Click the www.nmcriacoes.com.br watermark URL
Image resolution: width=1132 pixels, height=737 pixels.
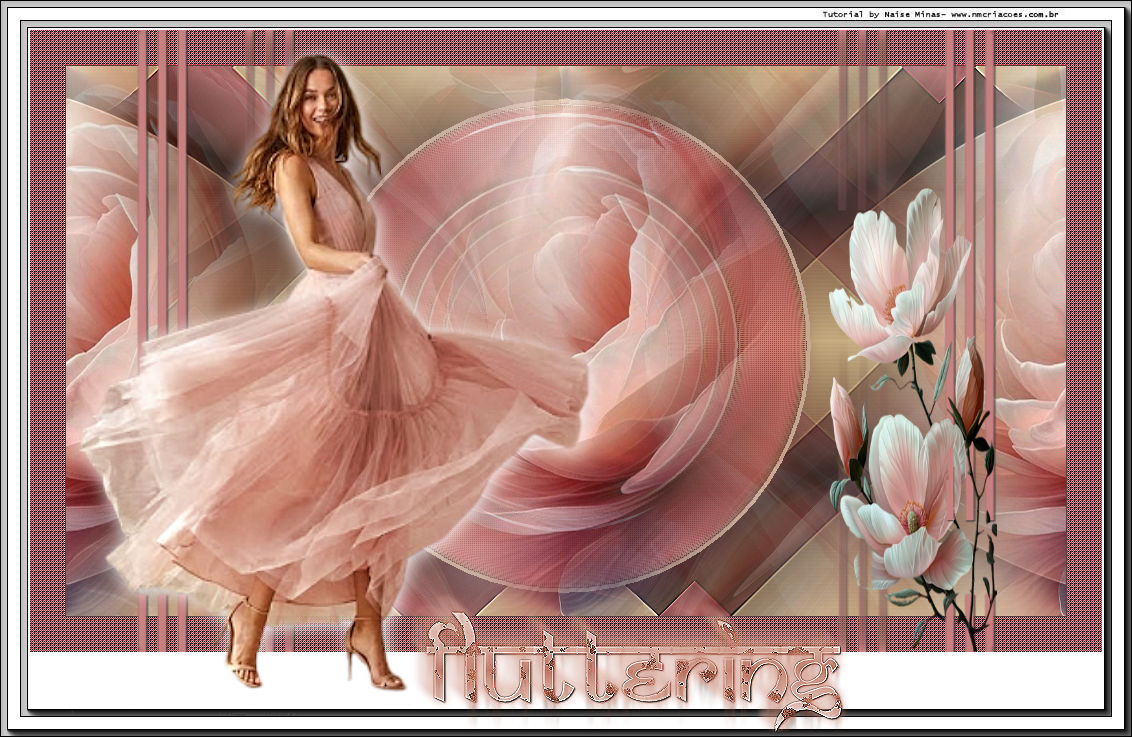[1004, 15]
